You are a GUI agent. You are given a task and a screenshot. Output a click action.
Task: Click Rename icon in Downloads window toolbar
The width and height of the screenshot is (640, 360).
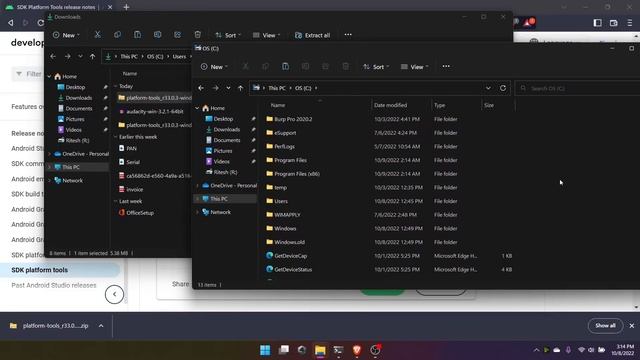(x=158, y=35)
